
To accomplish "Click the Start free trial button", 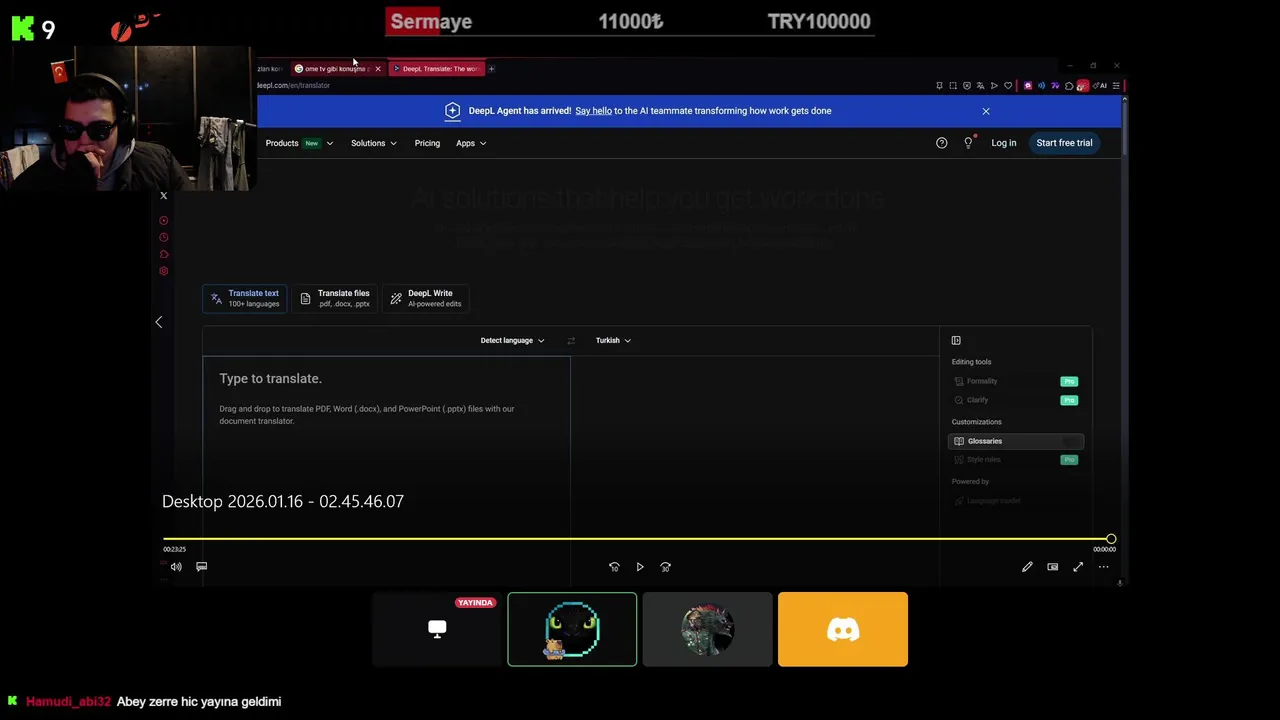I will [x=1064, y=143].
